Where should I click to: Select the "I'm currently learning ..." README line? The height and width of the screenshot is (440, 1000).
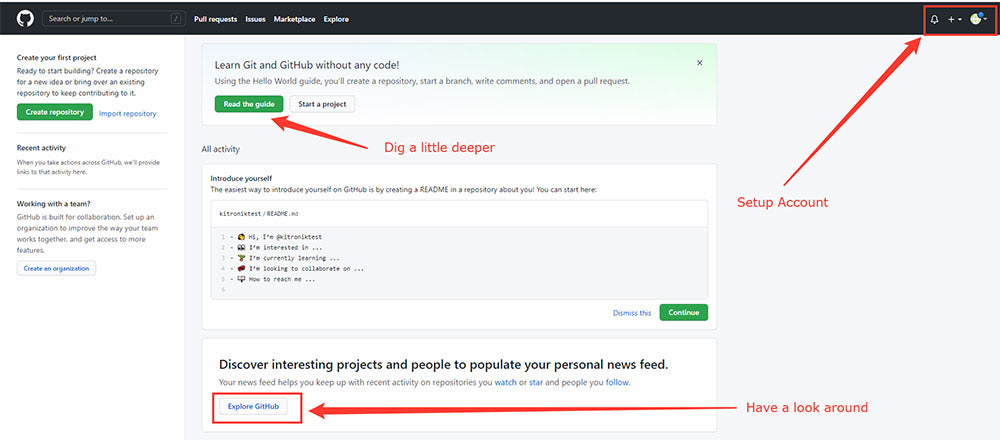point(288,258)
